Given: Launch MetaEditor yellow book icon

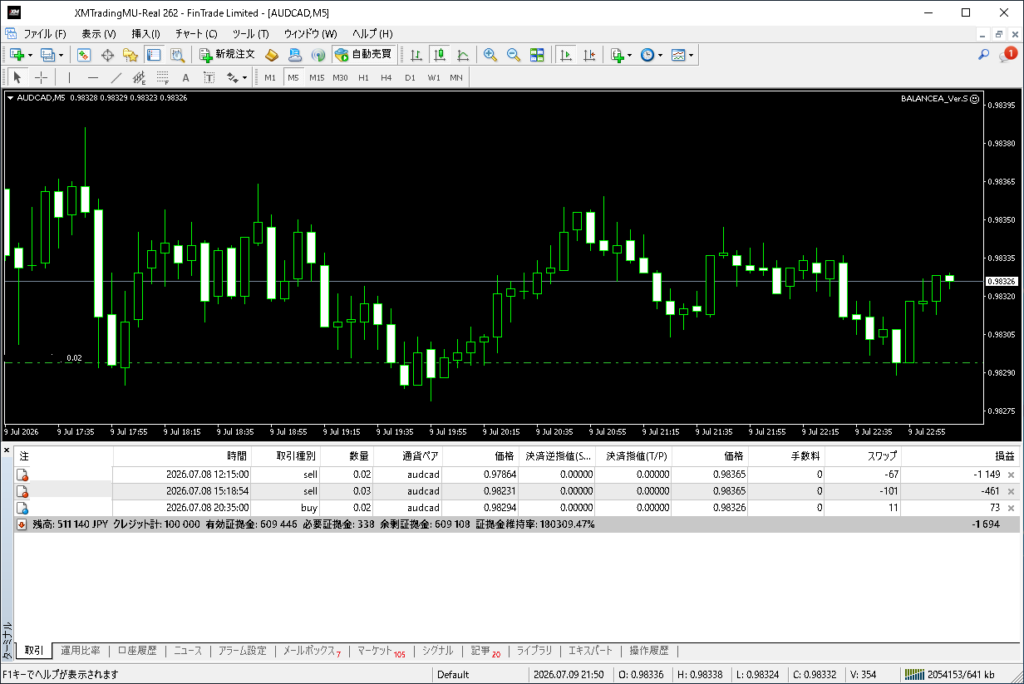Looking at the screenshot, I should point(272,55).
